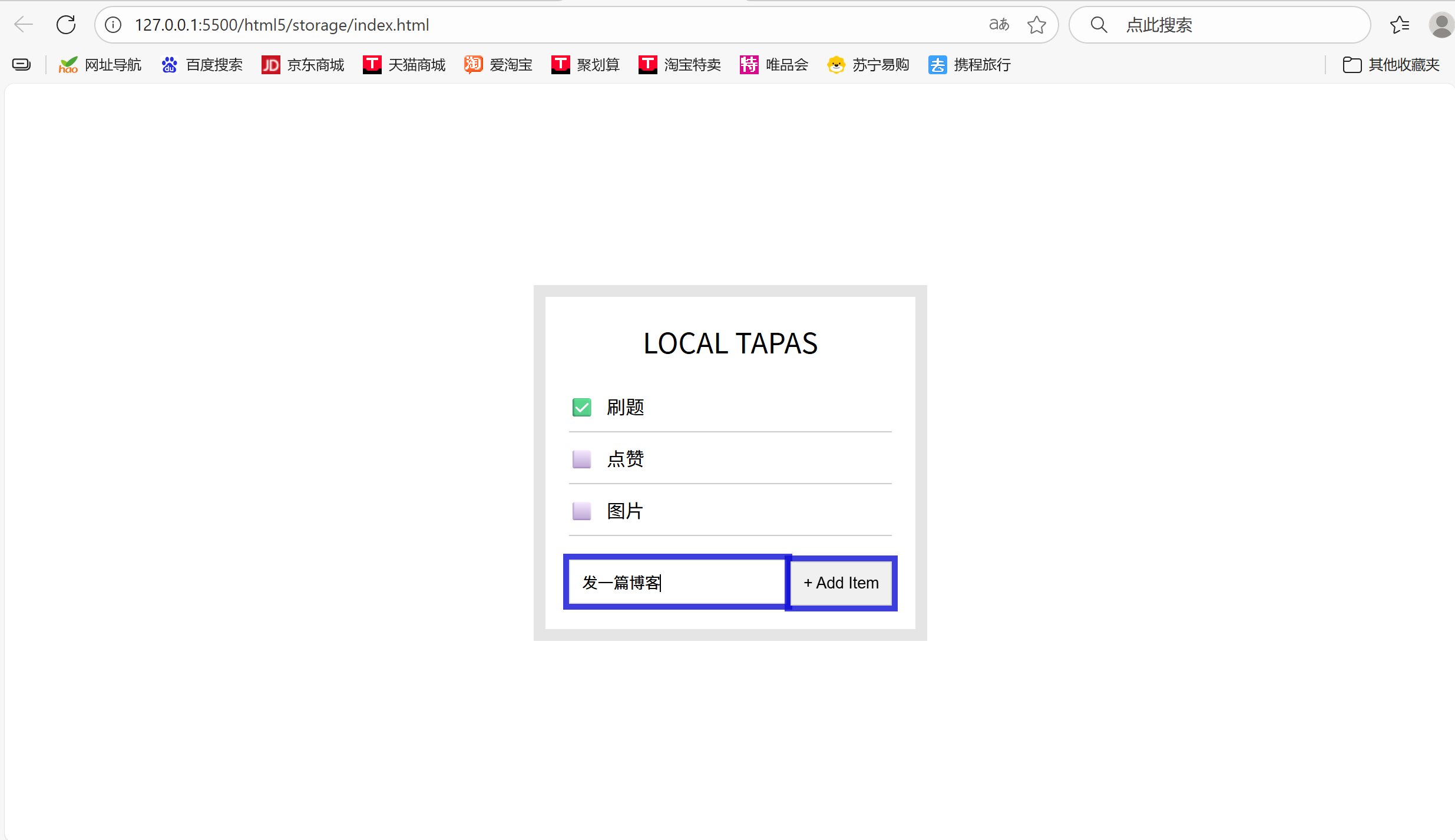Reload the page with refresh icon
Viewport: 1455px width, 840px height.
click(x=66, y=25)
